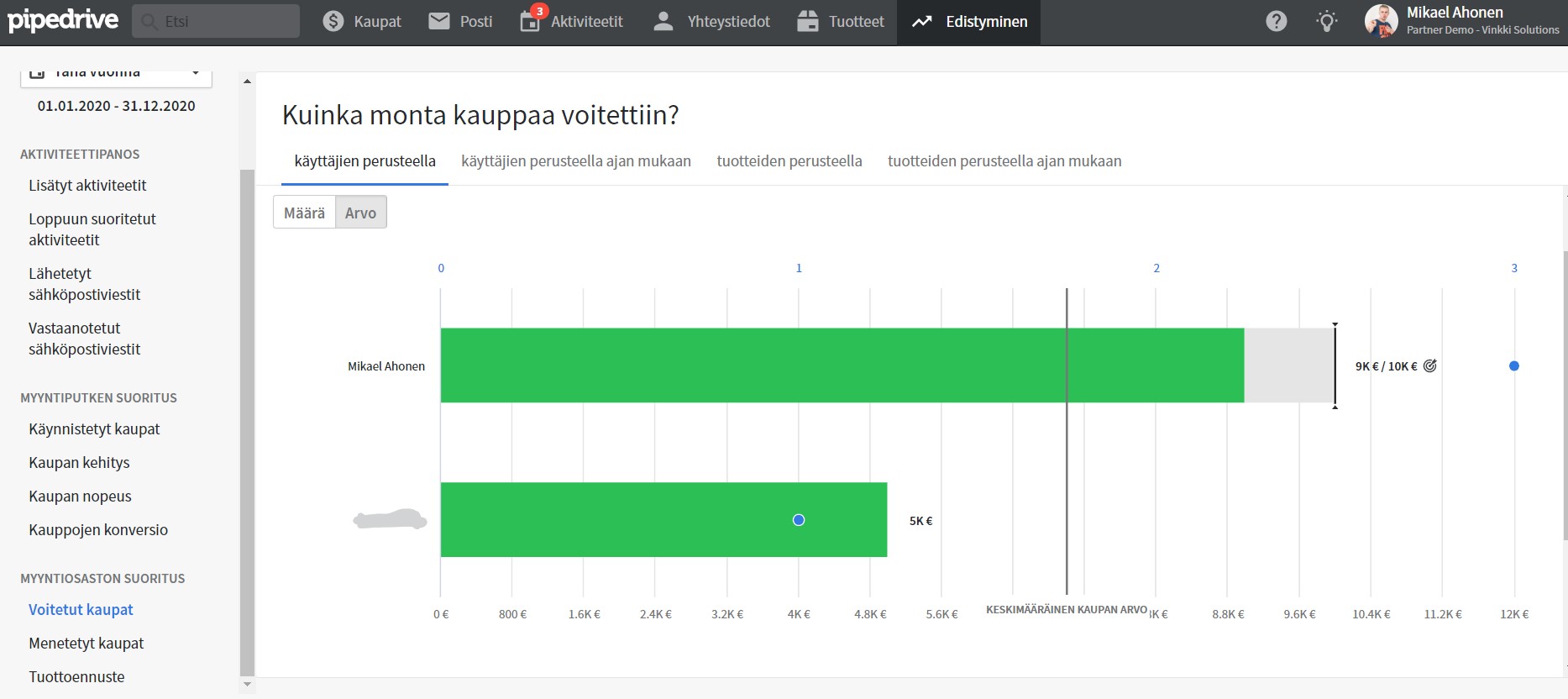Click the Posti envelope icon

(x=439, y=21)
